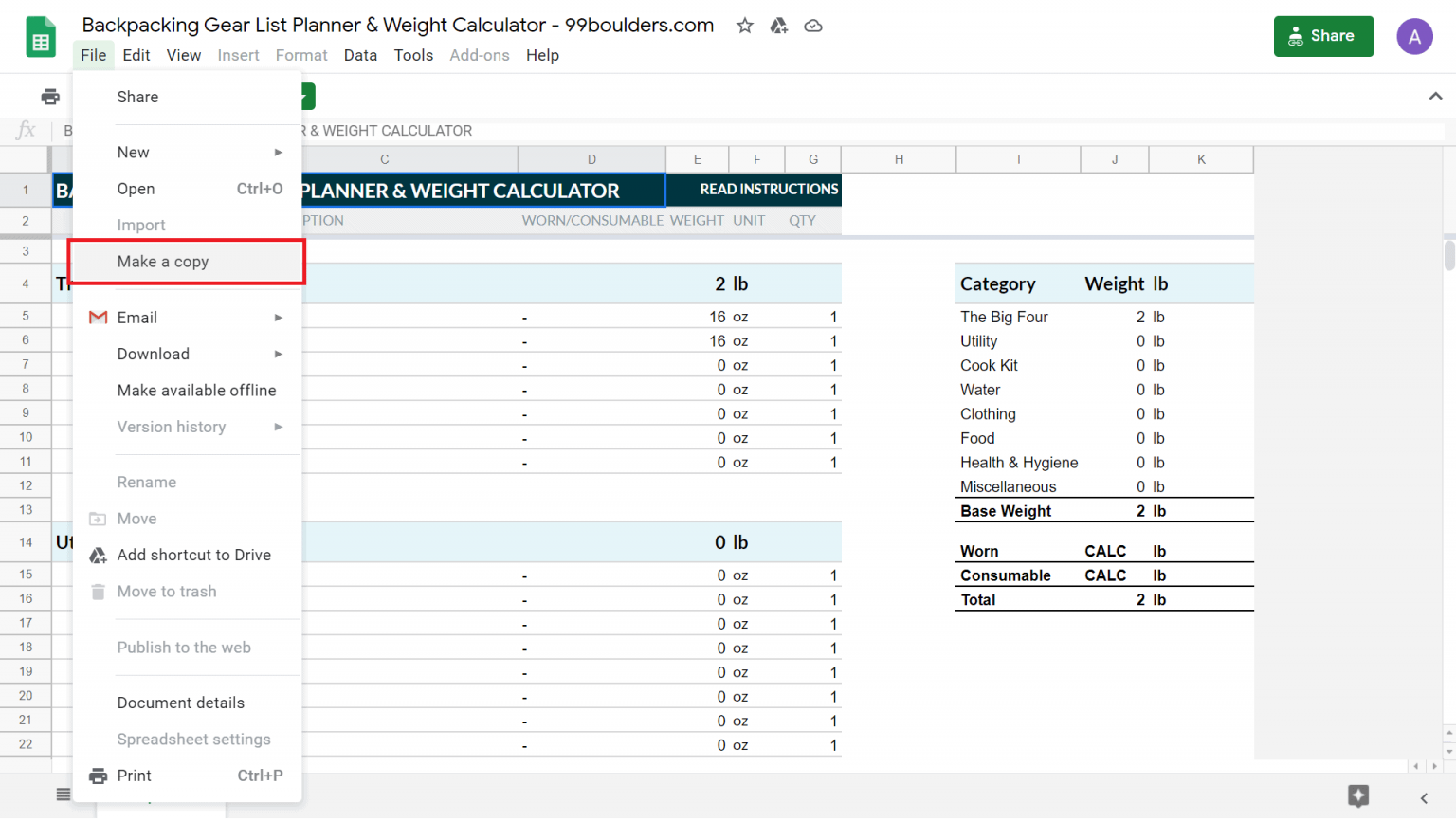Check the cloud save status icon
Viewport: 1456px width, 822px height.
pyautogui.click(x=813, y=26)
